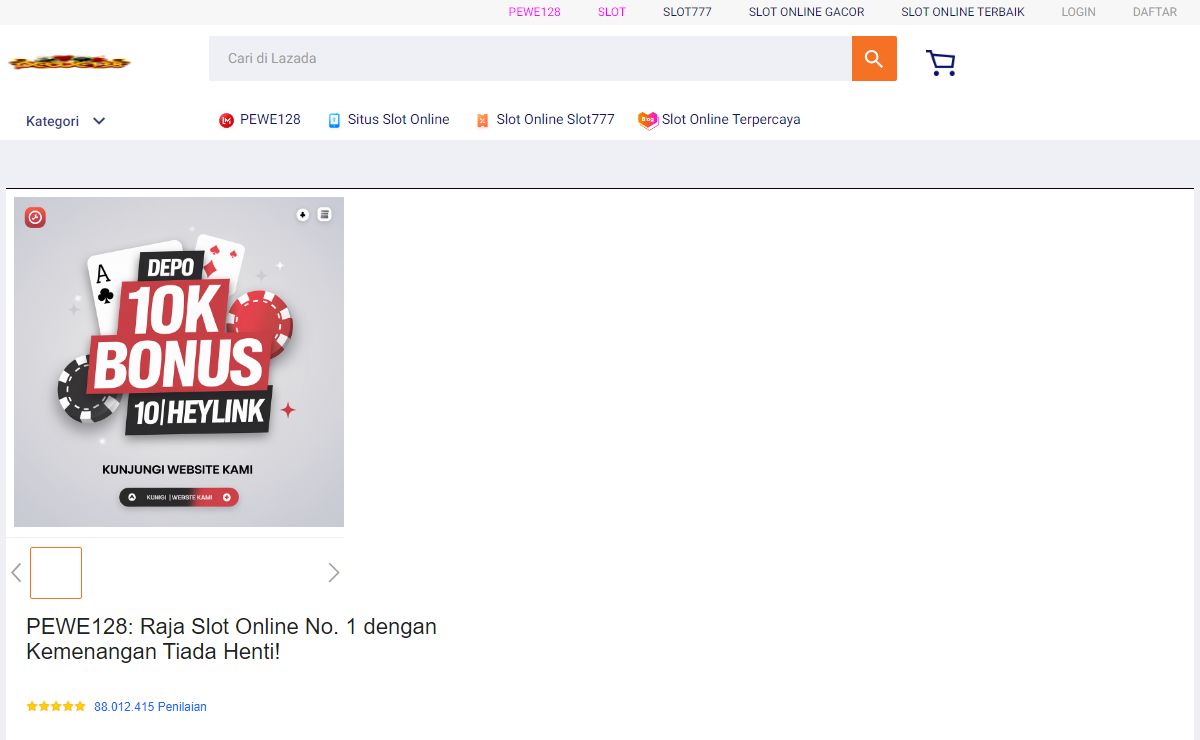Click the DAFTAR link

(x=1155, y=12)
